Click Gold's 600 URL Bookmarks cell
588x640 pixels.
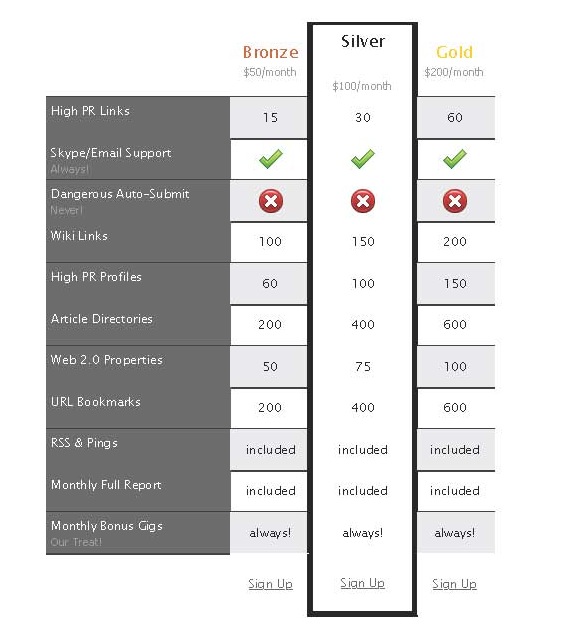(455, 407)
